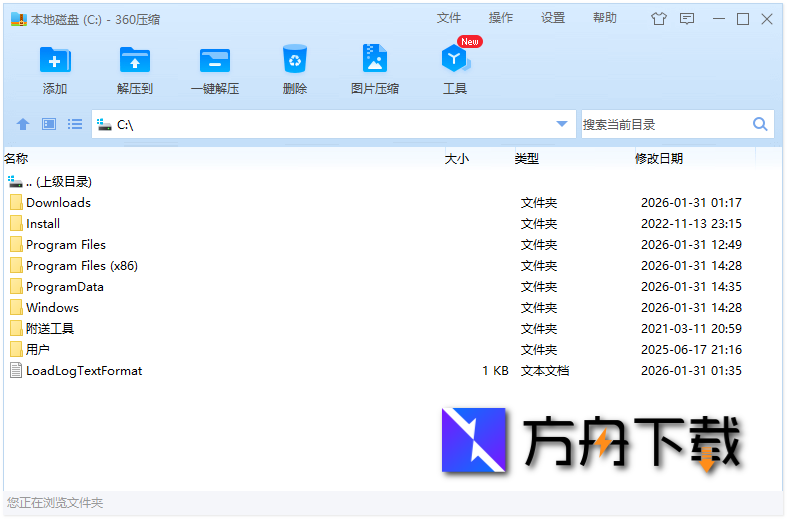787x519 pixels.
Task: Sort by the 修改日期 column header
Action: 659,159
